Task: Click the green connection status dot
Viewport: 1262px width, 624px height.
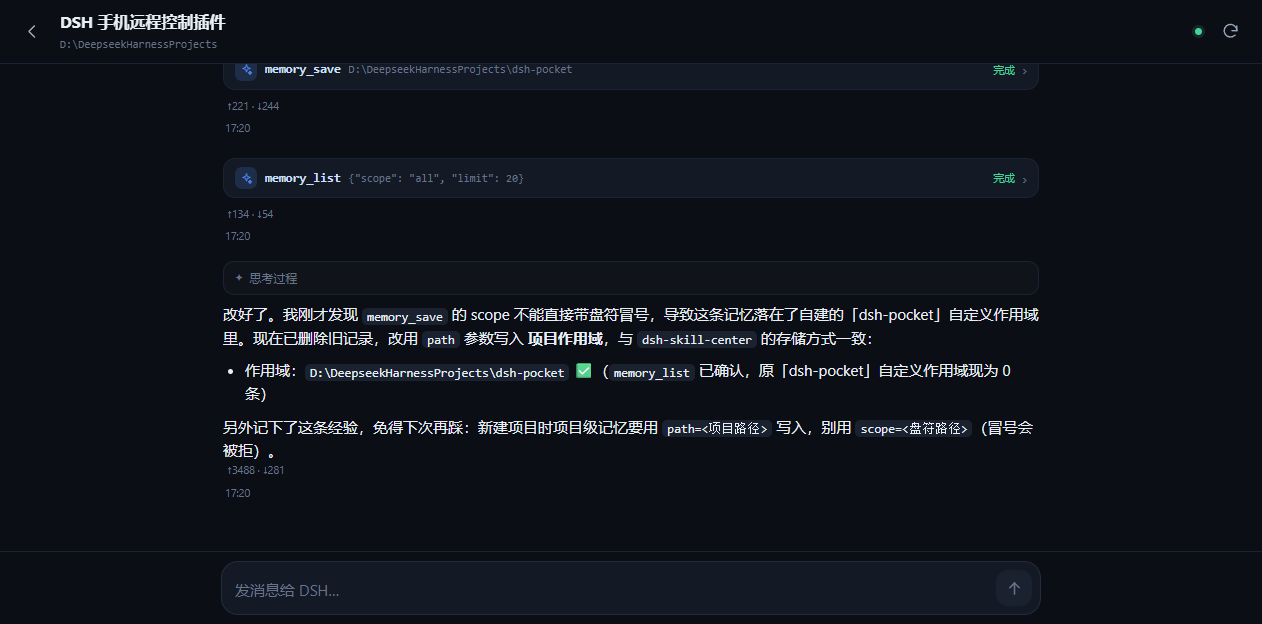Action: [1198, 31]
